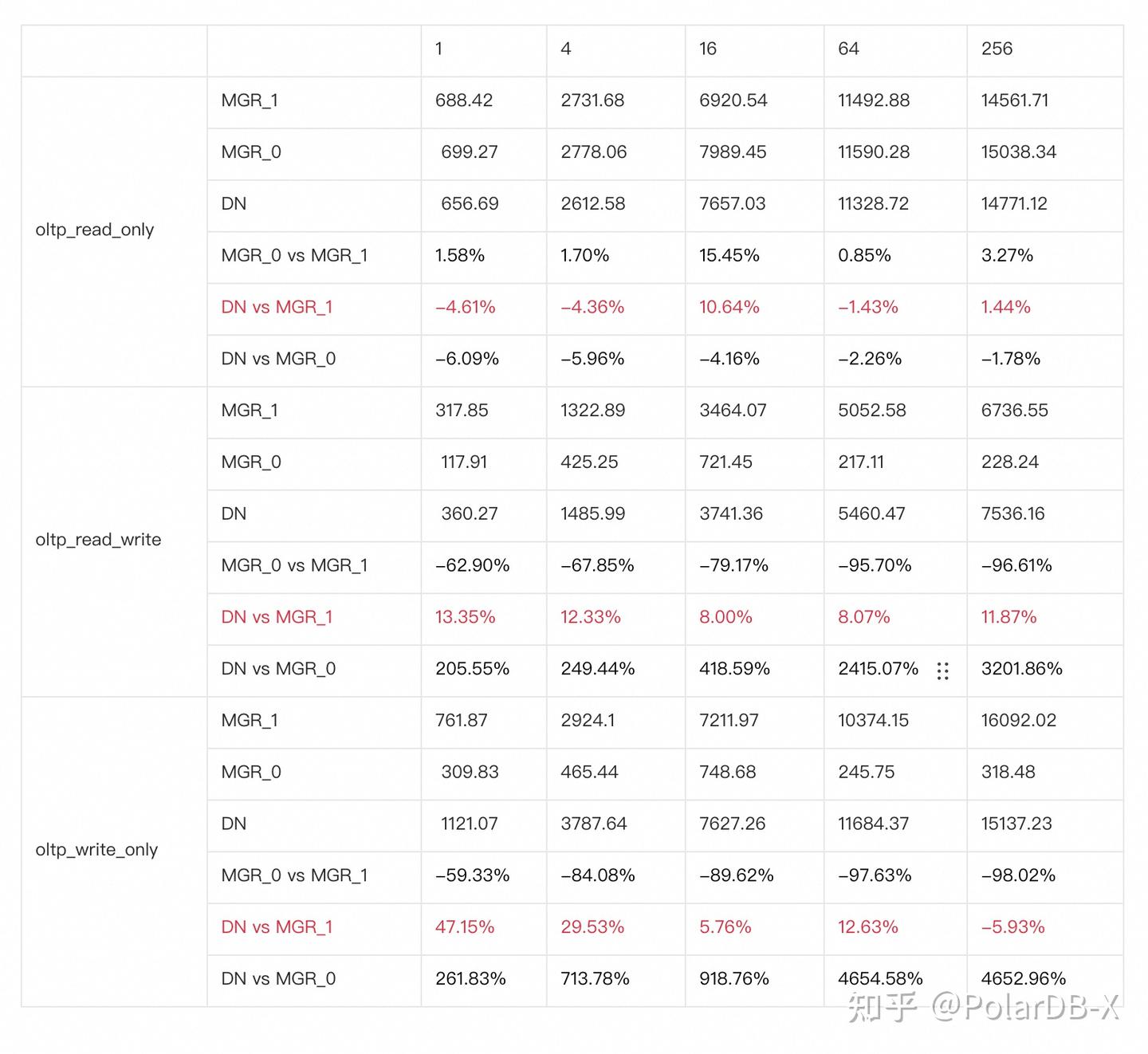Select the cell with 7536.16

(x=1012, y=514)
